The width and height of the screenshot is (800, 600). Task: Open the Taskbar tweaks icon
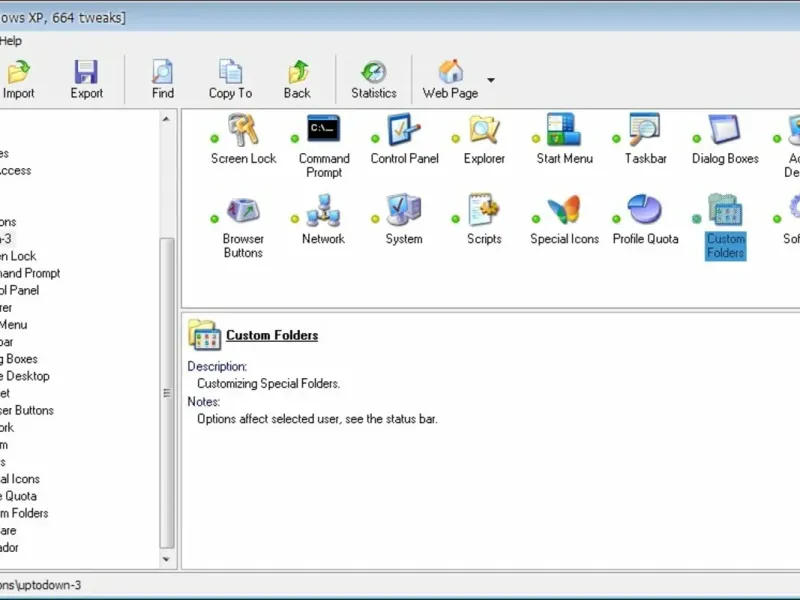point(645,130)
